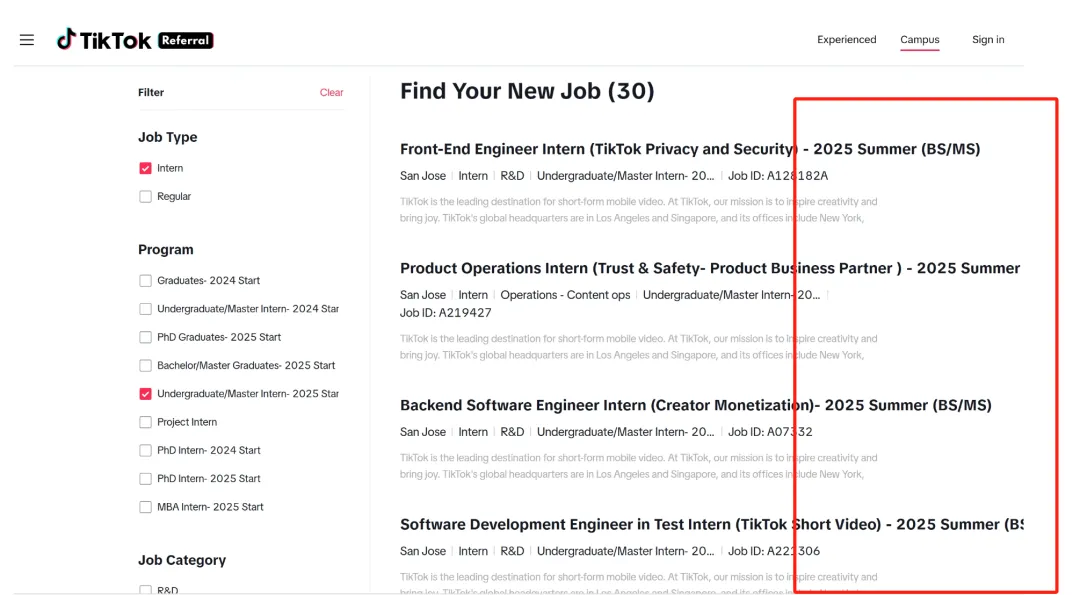
Task: Check the R&D job category checkbox
Action: coord(145,589)
